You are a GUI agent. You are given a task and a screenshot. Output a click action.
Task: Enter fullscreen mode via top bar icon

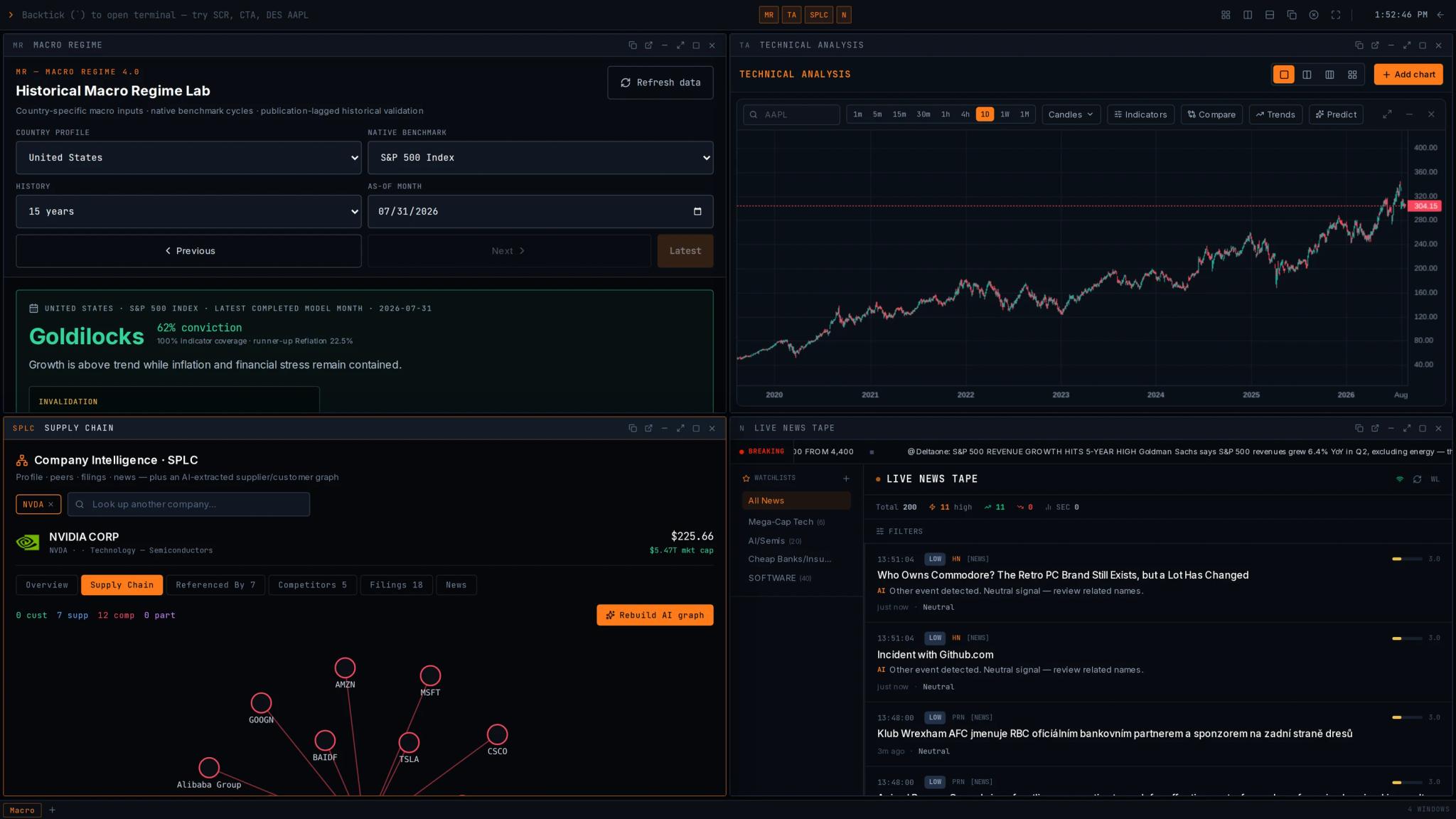pyautogui.click(x=1336, y=15)
